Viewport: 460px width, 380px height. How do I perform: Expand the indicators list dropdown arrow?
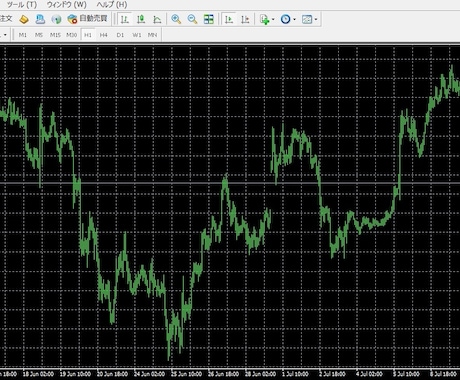pyautogui.click(x=273, y=19)
